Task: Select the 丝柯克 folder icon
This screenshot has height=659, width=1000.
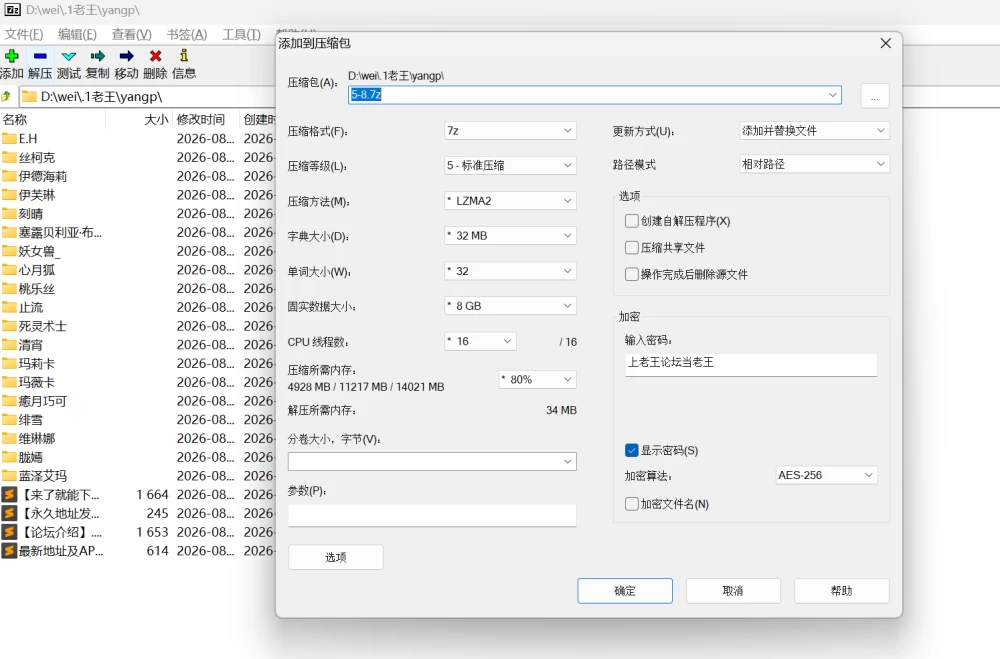Action: pyautogui.click(x=9, y=157)
